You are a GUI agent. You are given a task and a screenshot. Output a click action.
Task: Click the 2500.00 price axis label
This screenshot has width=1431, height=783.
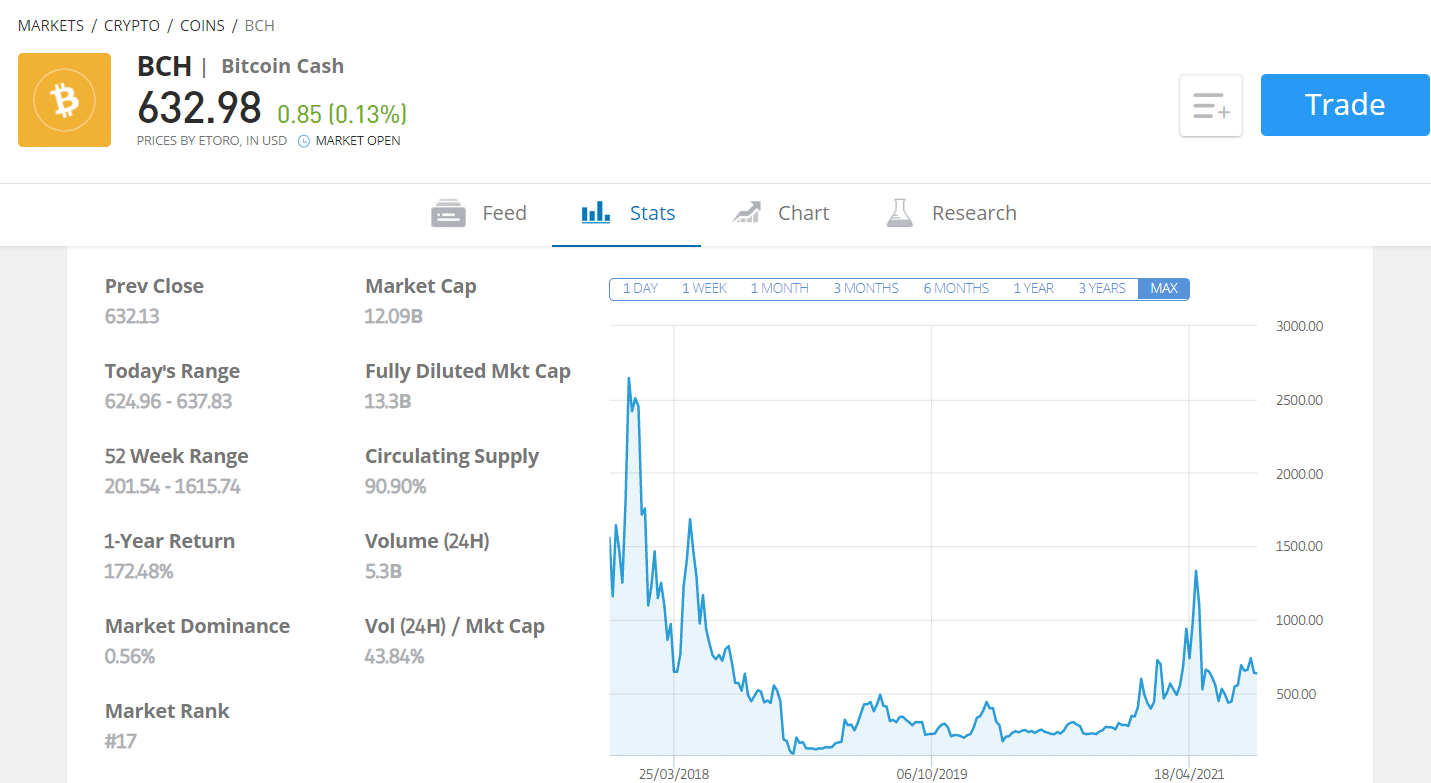pos(1300,400)
